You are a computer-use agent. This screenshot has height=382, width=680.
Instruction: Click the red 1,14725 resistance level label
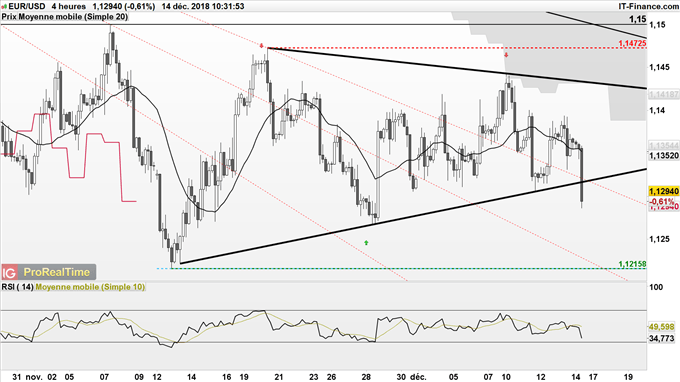tap(632, 43)
